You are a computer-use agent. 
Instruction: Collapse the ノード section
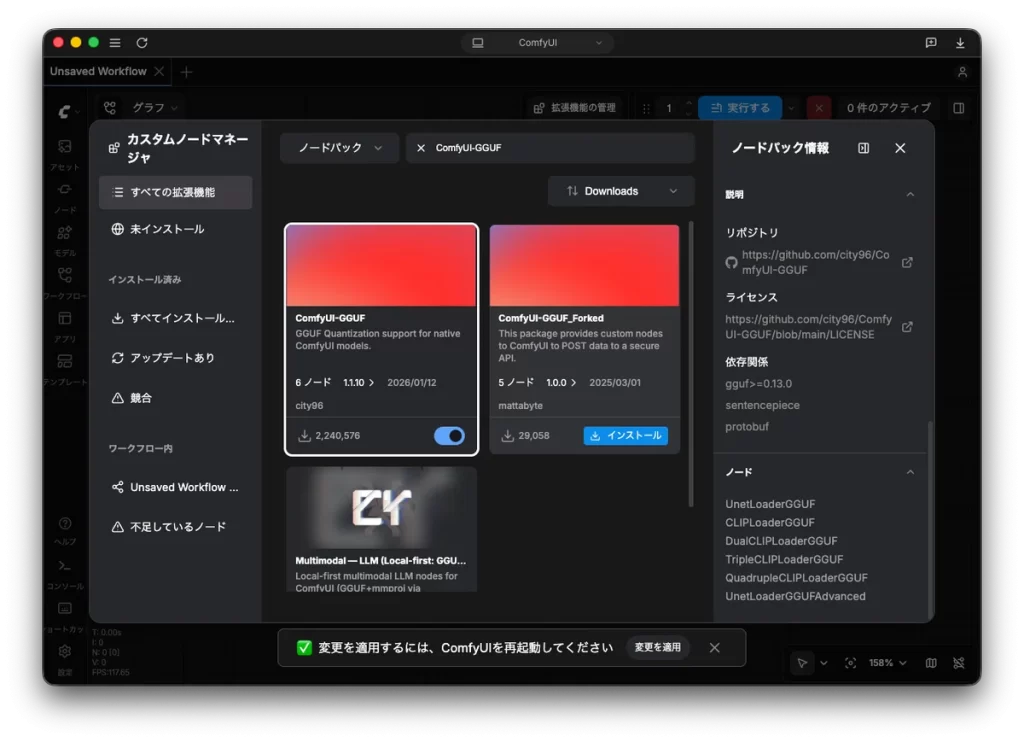point(910,472)
